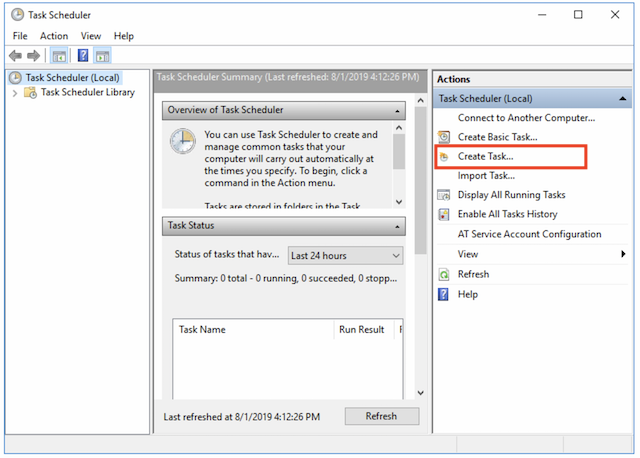
Task: Click overview text scrollbar down arrow
Action: point(399,202)
